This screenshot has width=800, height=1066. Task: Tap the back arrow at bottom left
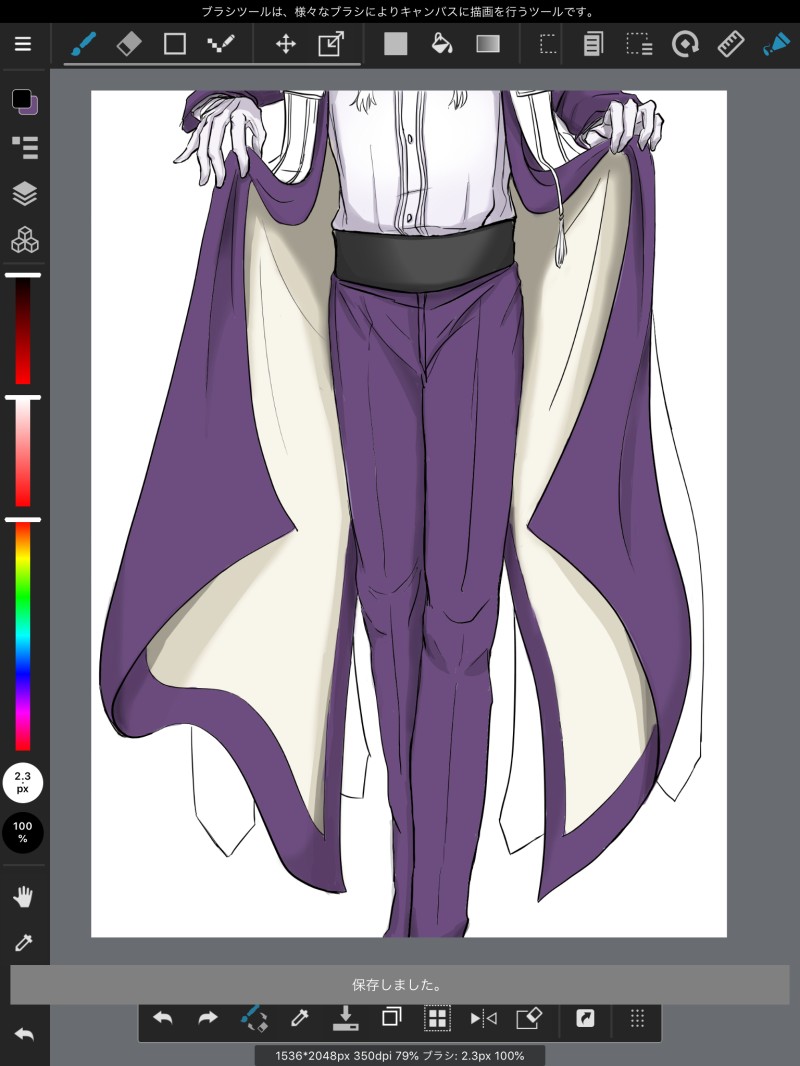24,1035
